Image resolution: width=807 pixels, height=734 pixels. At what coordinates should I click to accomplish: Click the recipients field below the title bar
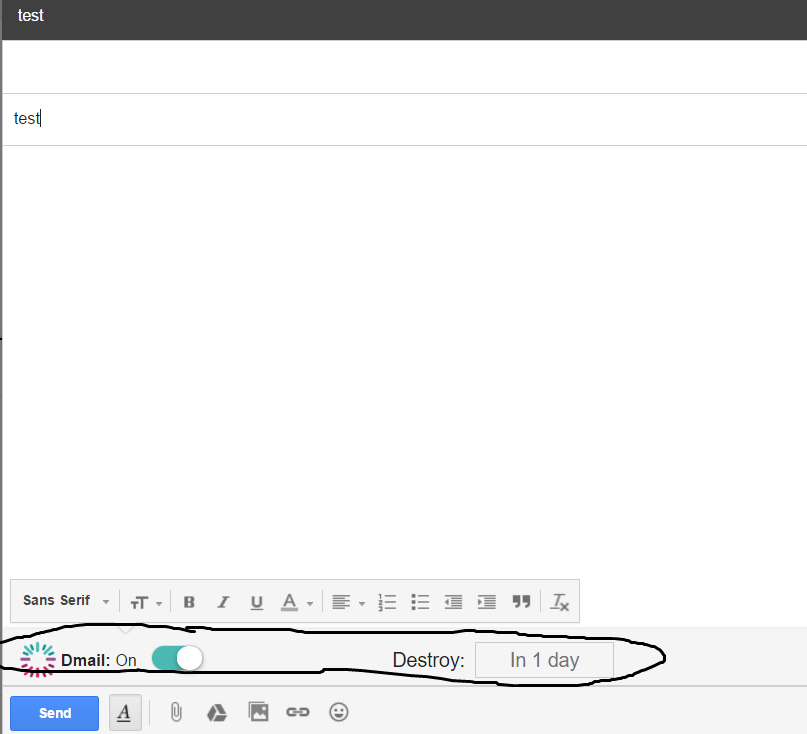[x=405, y=66]
